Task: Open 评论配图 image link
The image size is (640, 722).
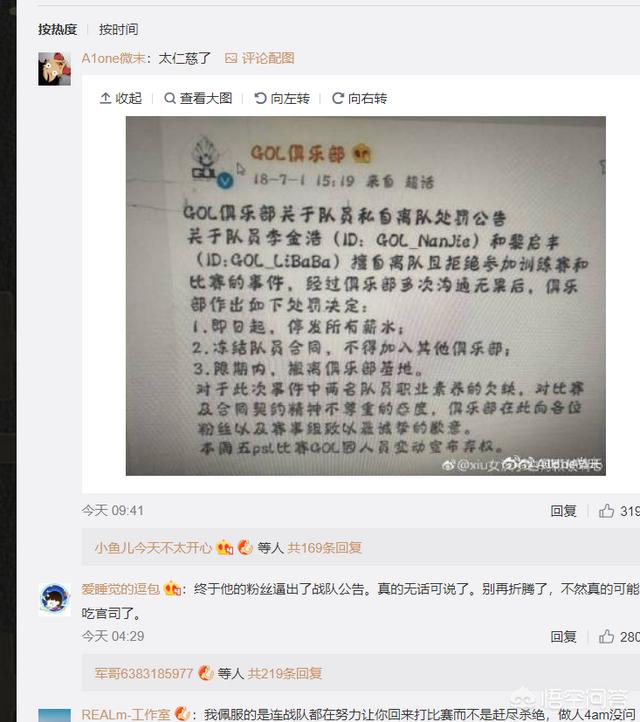Action: tap(260, 58)
